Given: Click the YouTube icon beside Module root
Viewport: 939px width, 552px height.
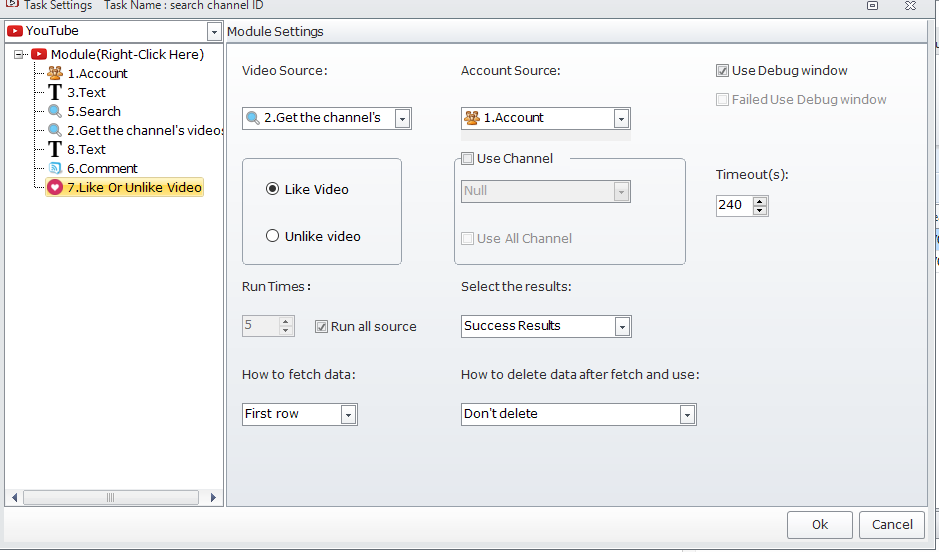Looking at the screenshot, I should (x=39, y=54).
